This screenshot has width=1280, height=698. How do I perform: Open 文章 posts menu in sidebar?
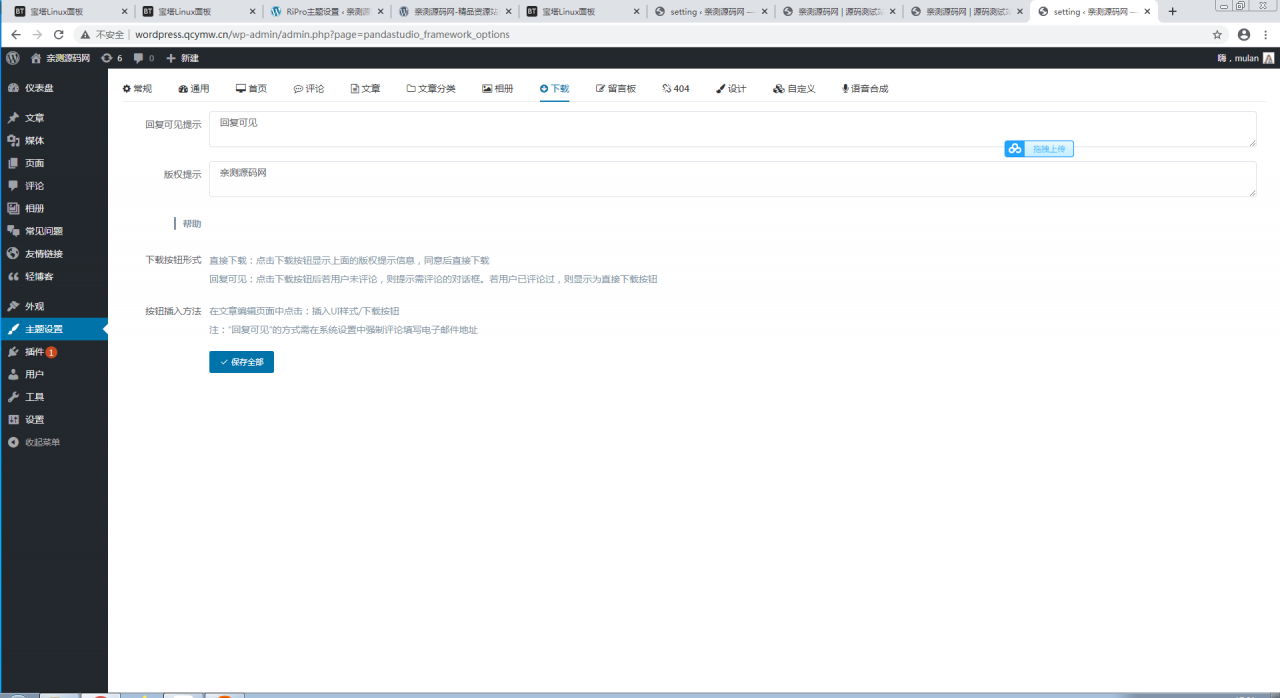coord(54,118)
